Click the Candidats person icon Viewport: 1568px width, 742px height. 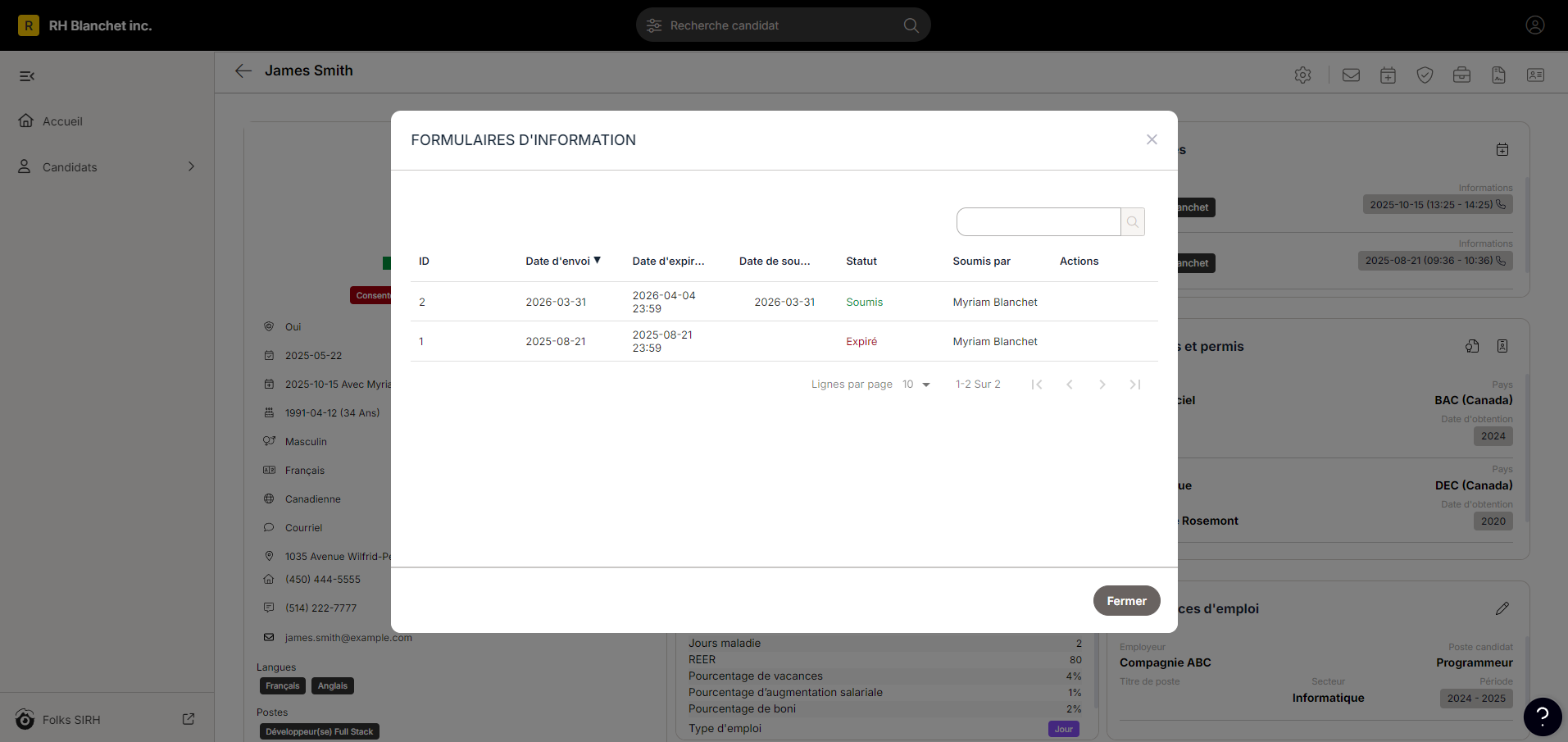[25, 166]
